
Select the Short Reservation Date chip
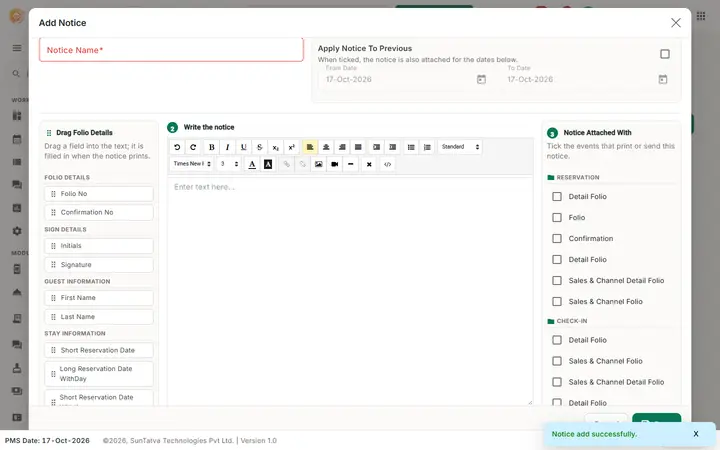click(x=99, y=350)
